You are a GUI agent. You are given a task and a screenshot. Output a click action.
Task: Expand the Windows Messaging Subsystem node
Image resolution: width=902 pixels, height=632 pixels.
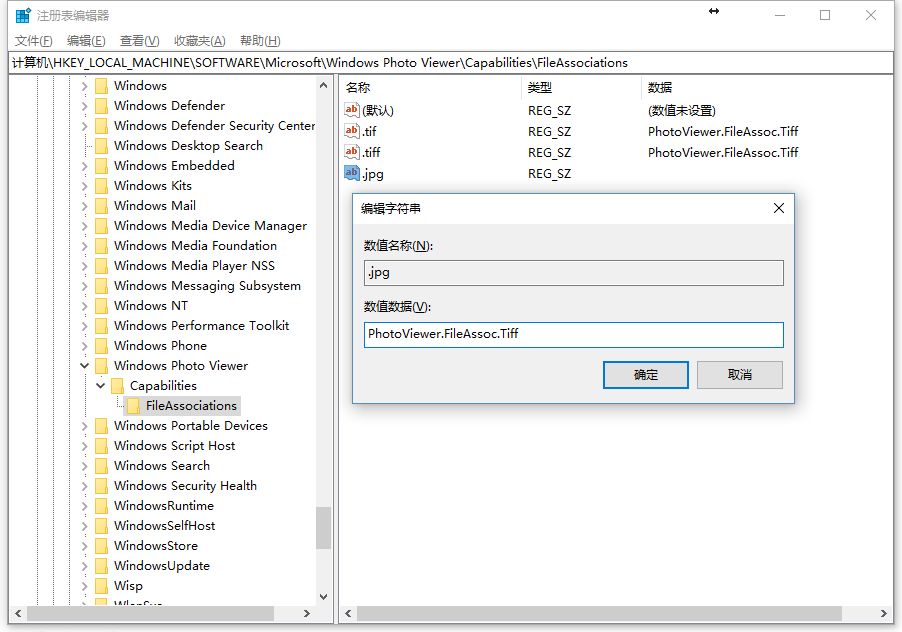click(85, 286)
